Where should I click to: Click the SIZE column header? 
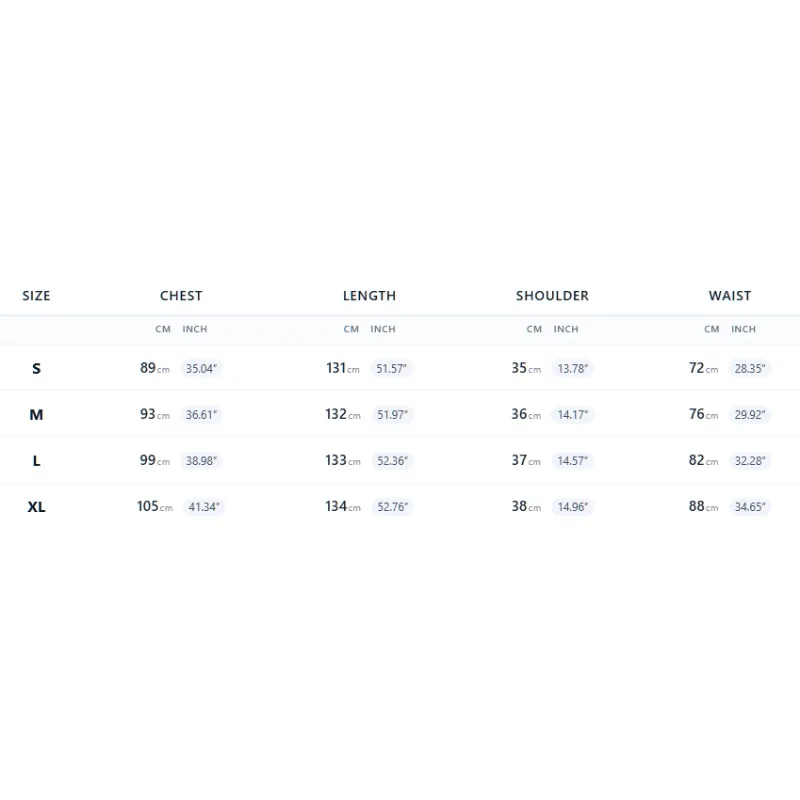(36, 296)
